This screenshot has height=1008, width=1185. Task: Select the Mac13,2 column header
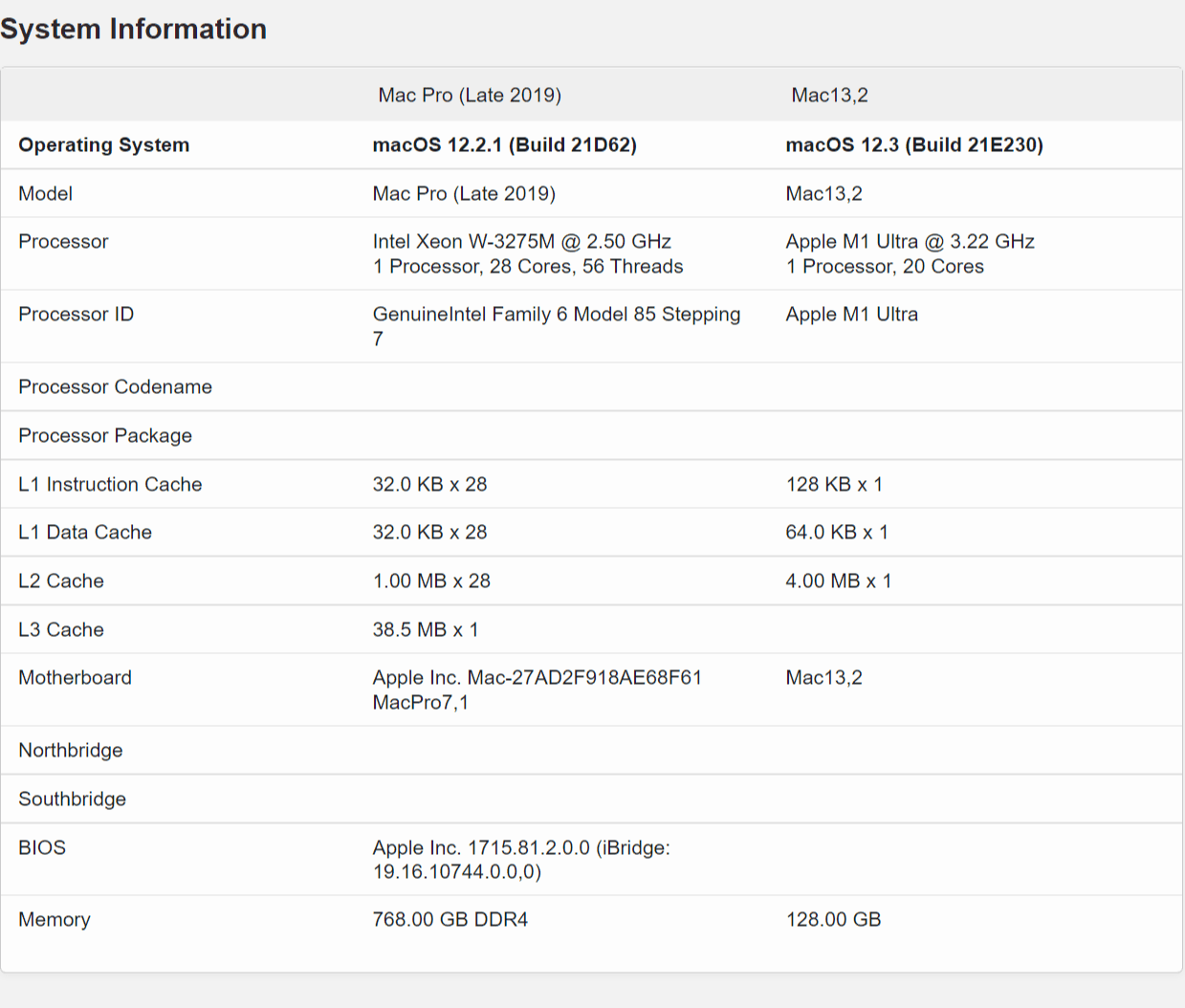click(829, 95)
